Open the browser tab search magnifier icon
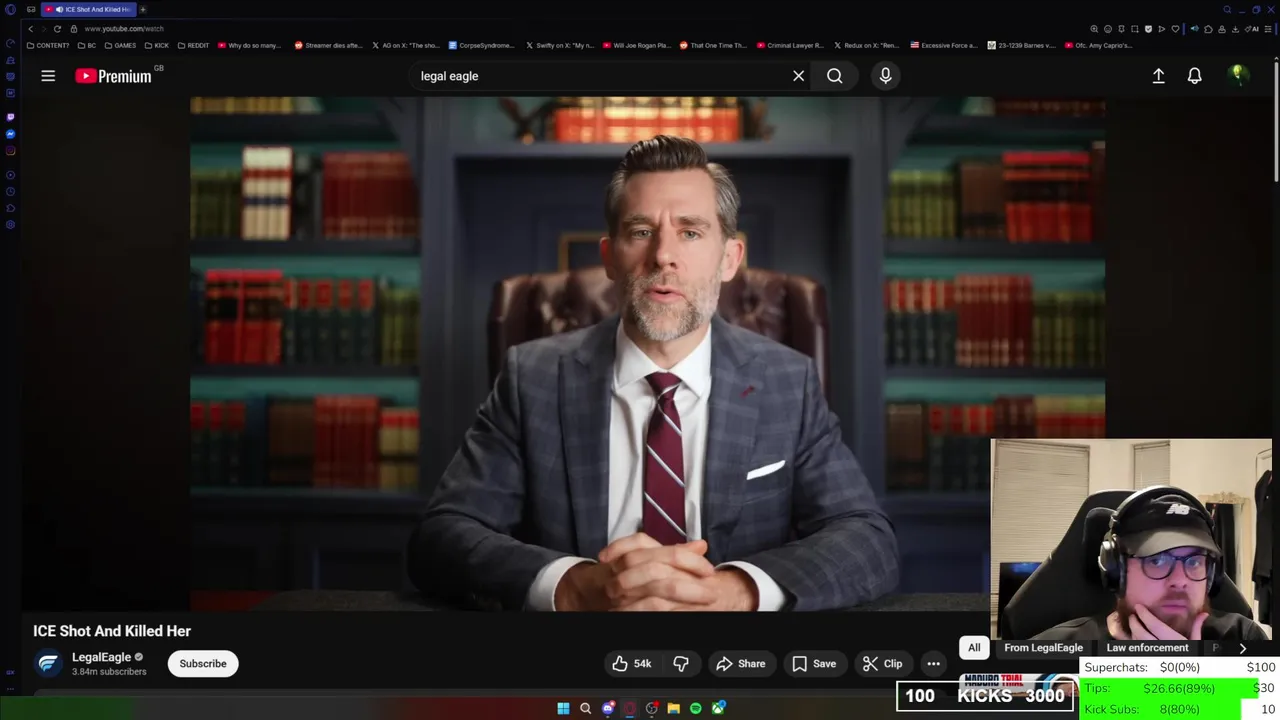The height and width of the screenshot is (720, 1280). coord(1227,9)
